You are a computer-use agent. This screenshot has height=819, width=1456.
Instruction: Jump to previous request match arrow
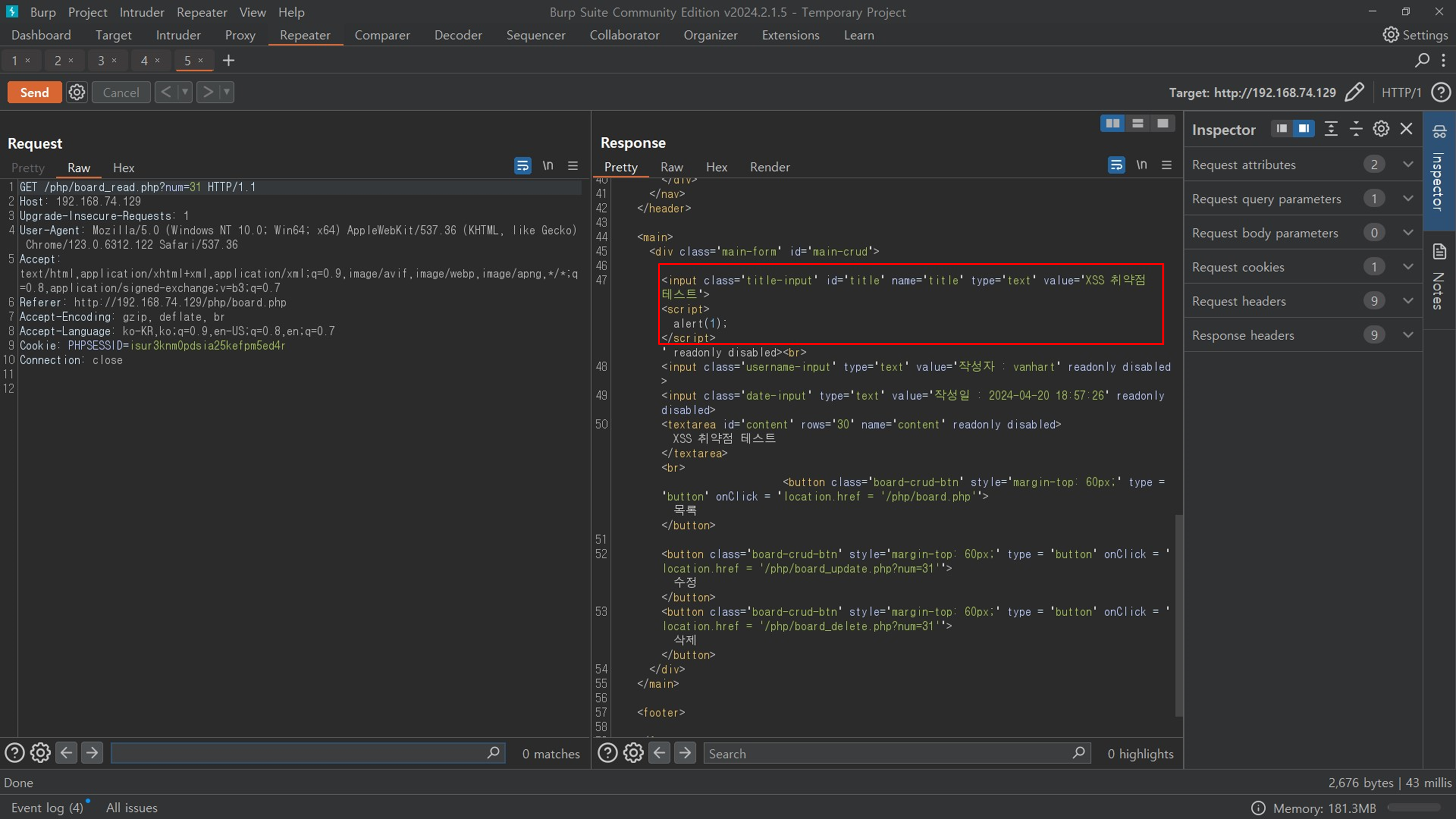click(66, 753)
